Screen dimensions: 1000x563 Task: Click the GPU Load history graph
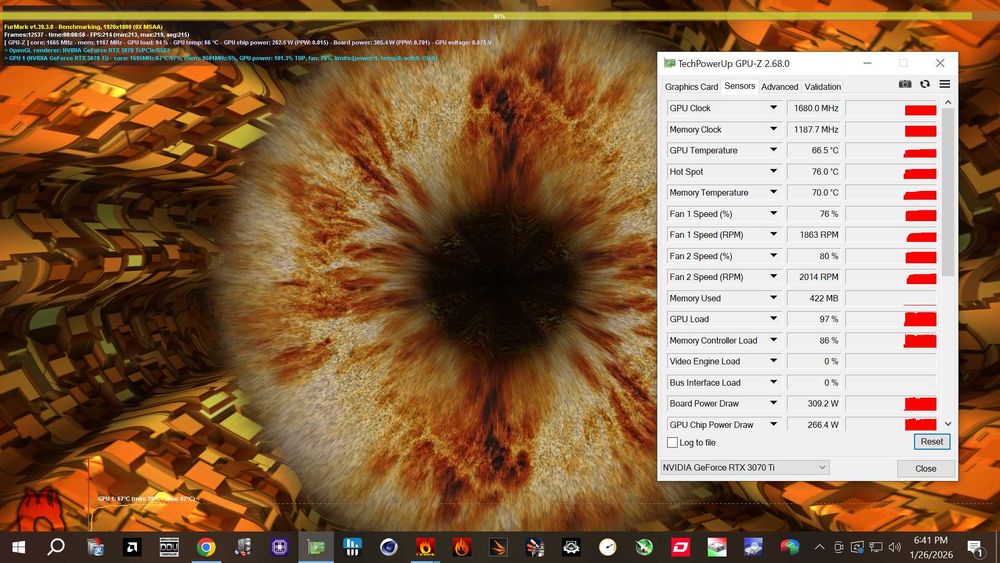point(891,319)
